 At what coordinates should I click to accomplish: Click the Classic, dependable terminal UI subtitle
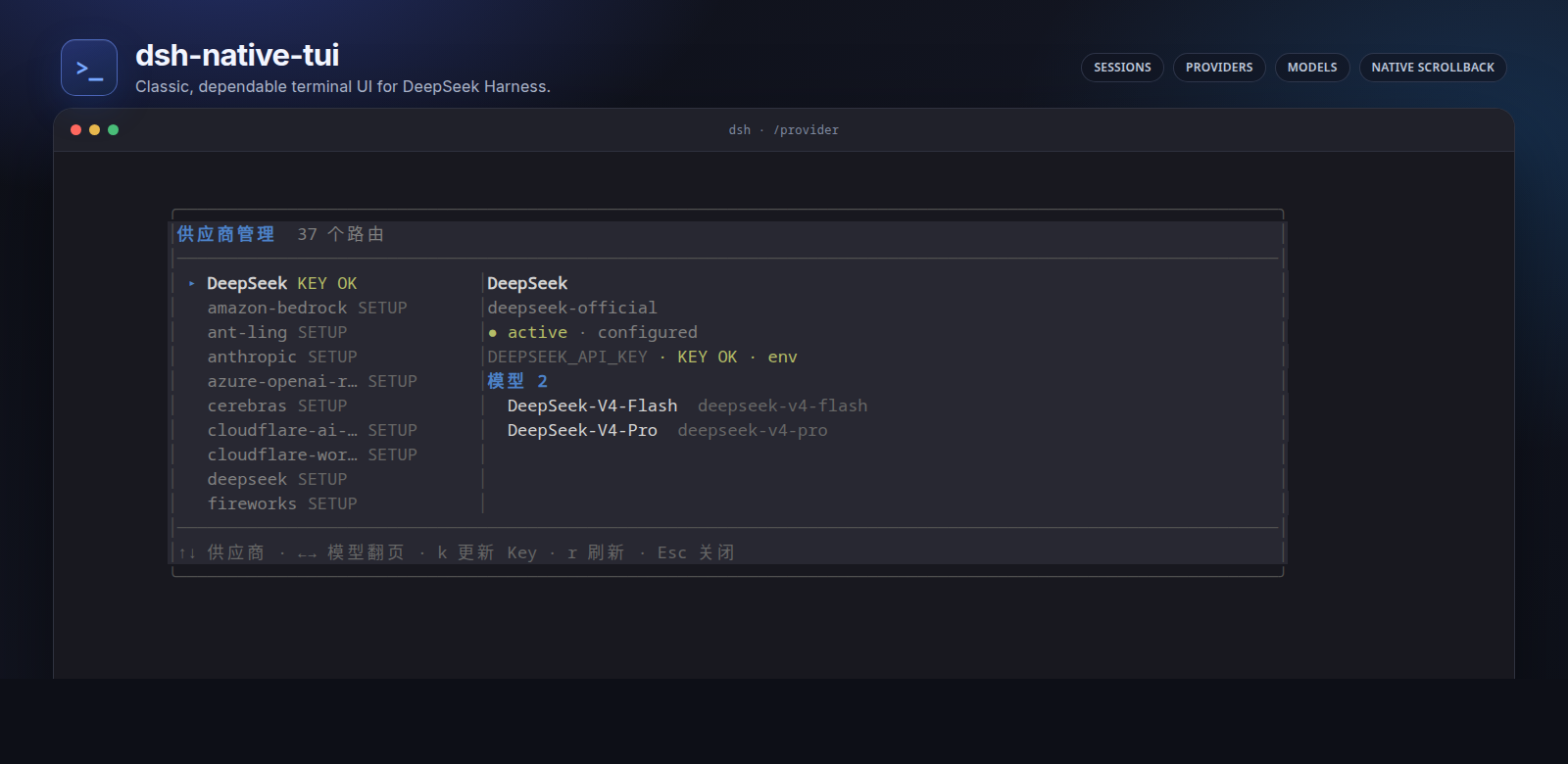[343, 86]
